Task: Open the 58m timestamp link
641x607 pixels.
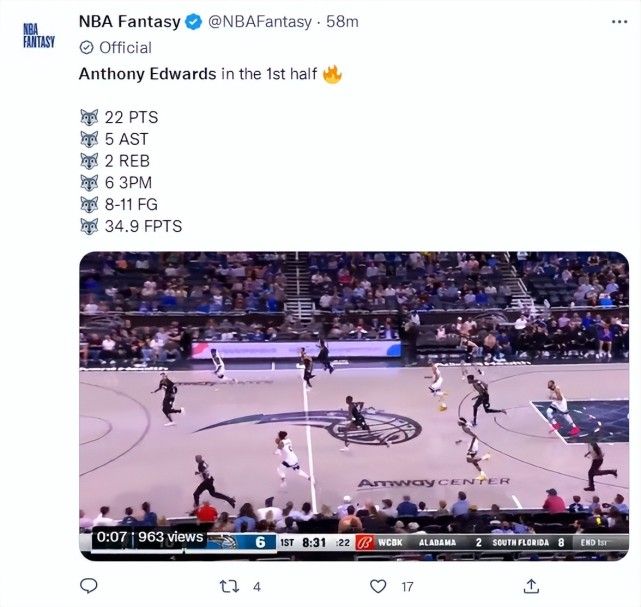Action: coord(342,22)
